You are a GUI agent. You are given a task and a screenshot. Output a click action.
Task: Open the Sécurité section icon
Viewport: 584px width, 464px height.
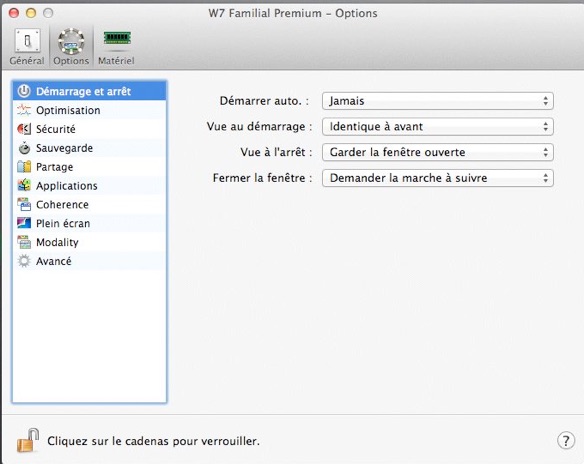[x=24, y=129]
